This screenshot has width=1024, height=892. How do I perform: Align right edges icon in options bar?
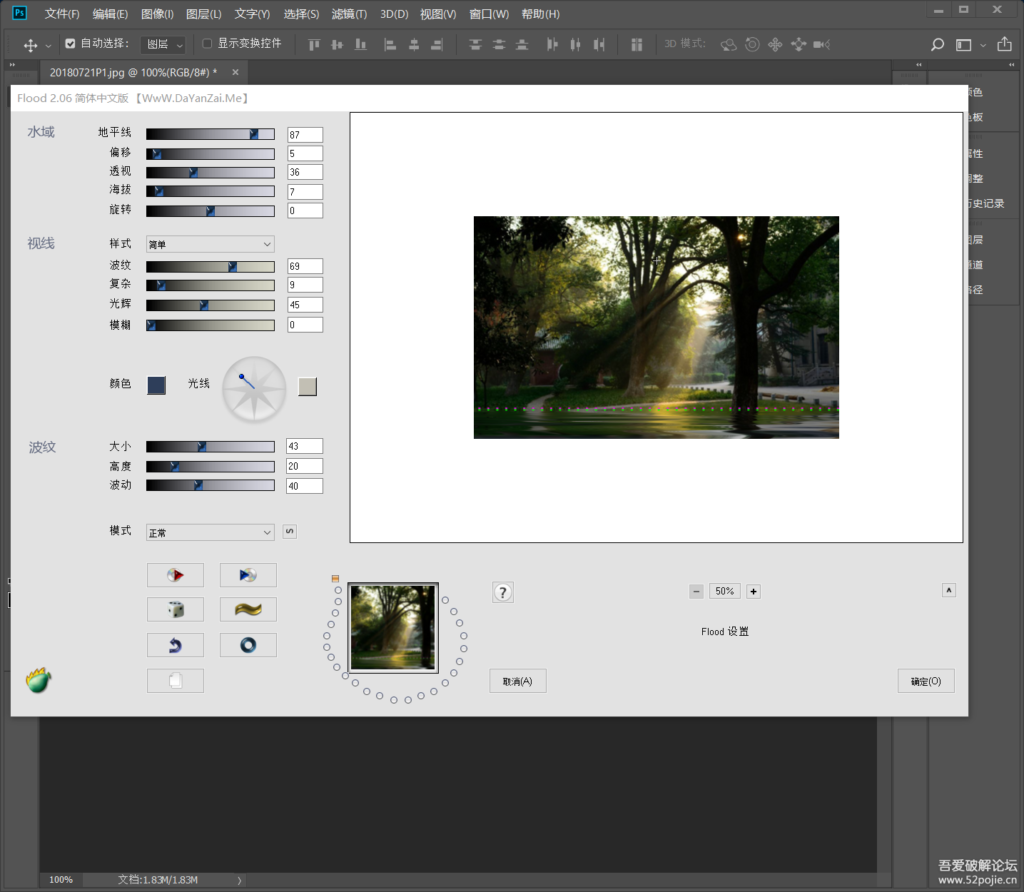point(437,44)
